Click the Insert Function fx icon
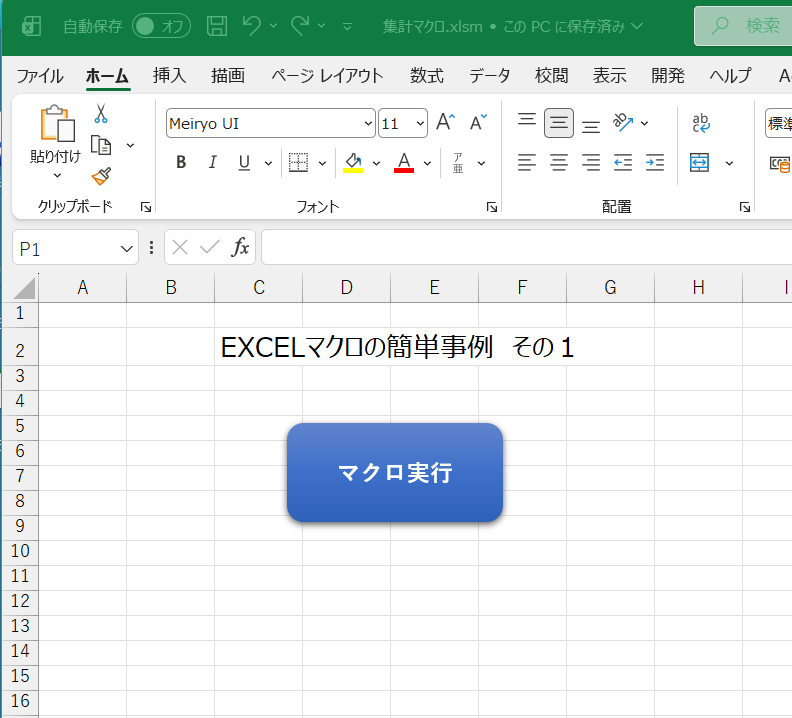Viewport: 792px width, 718px height. coord(240,248)
